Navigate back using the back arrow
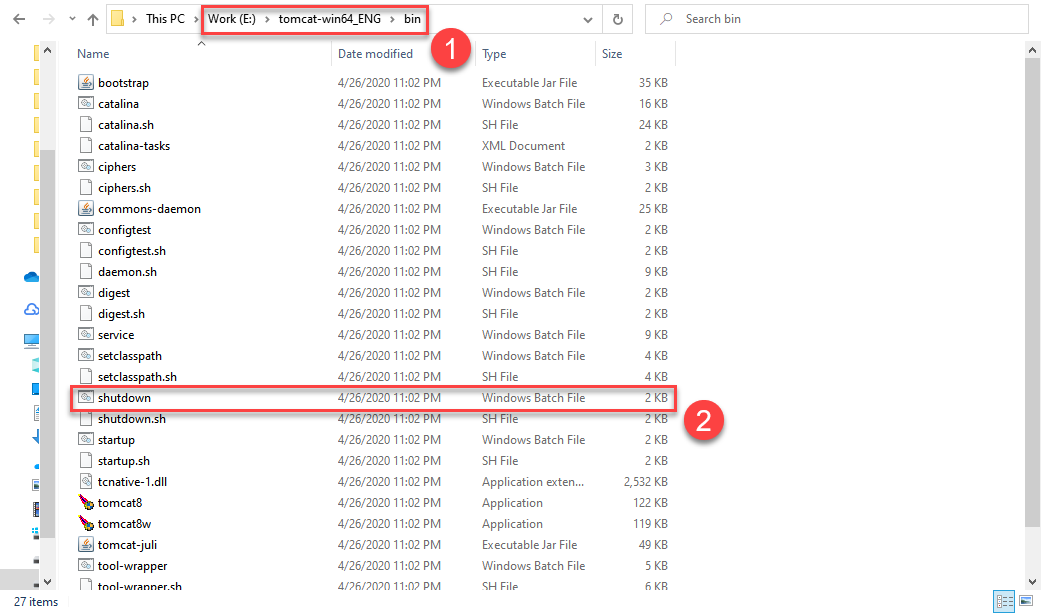The width and height of the screenshot is (1041, 613). click(x=18, y=18)
